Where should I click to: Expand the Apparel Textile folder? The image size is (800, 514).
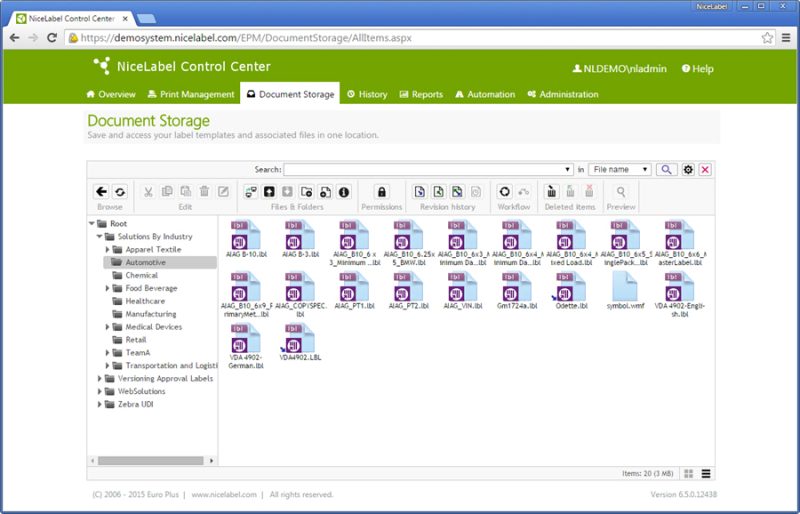click(107, 250)
